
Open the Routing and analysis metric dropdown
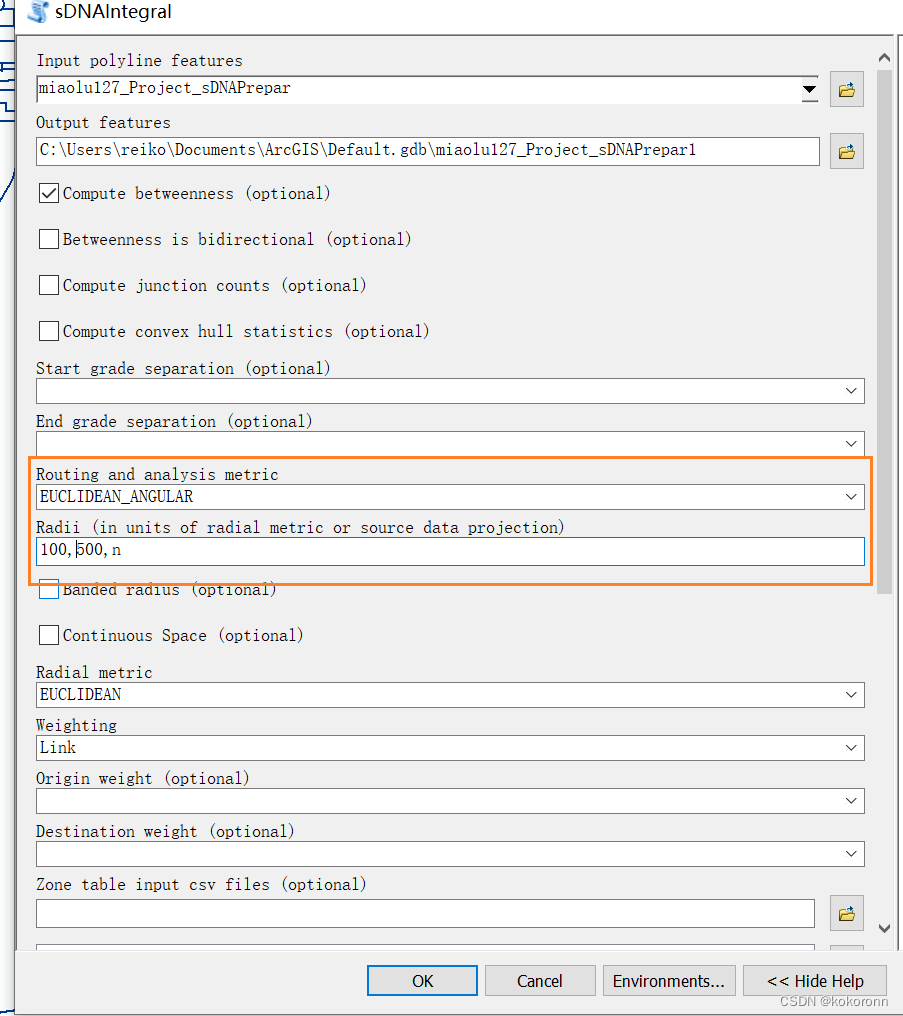pos(851,496)
